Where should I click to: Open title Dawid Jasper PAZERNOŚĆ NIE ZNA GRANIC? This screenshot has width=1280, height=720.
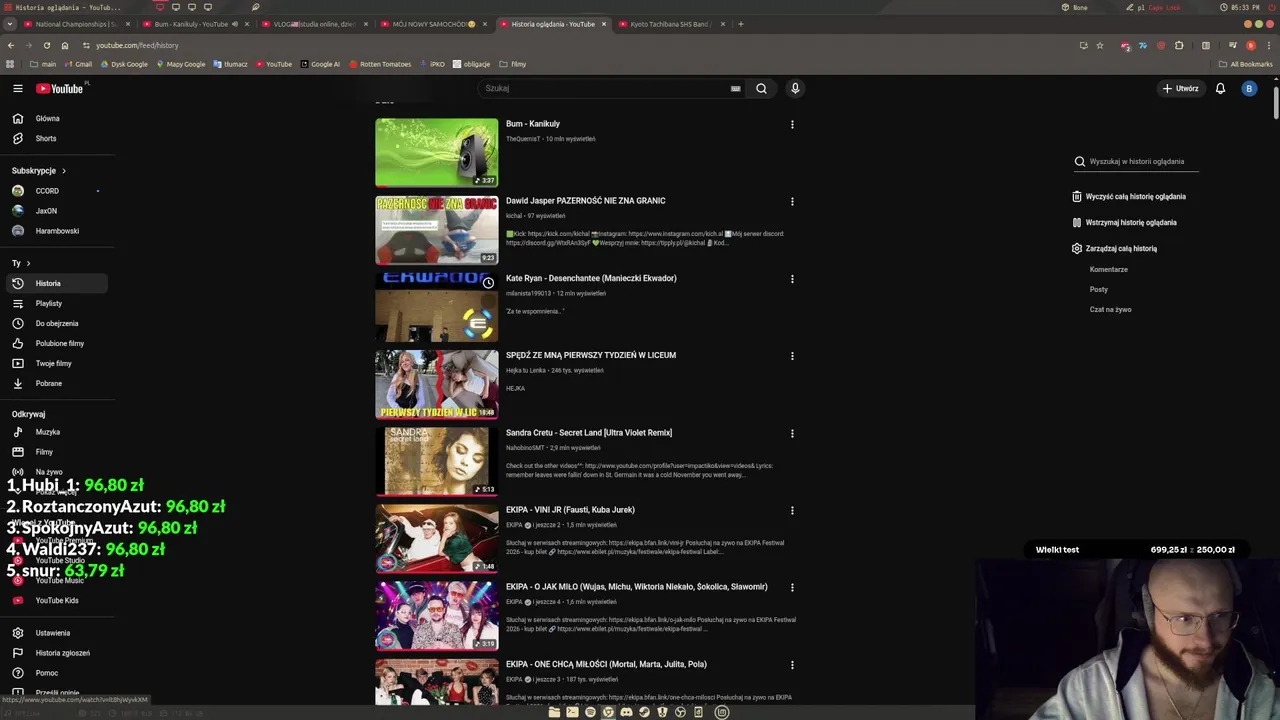point(585,200)
